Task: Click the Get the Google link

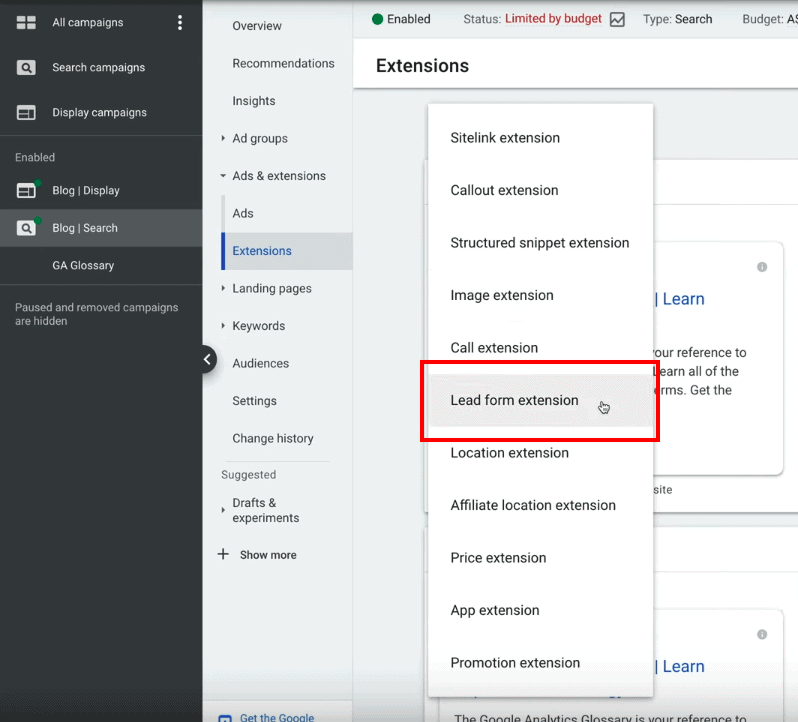Action: [277, 717]
